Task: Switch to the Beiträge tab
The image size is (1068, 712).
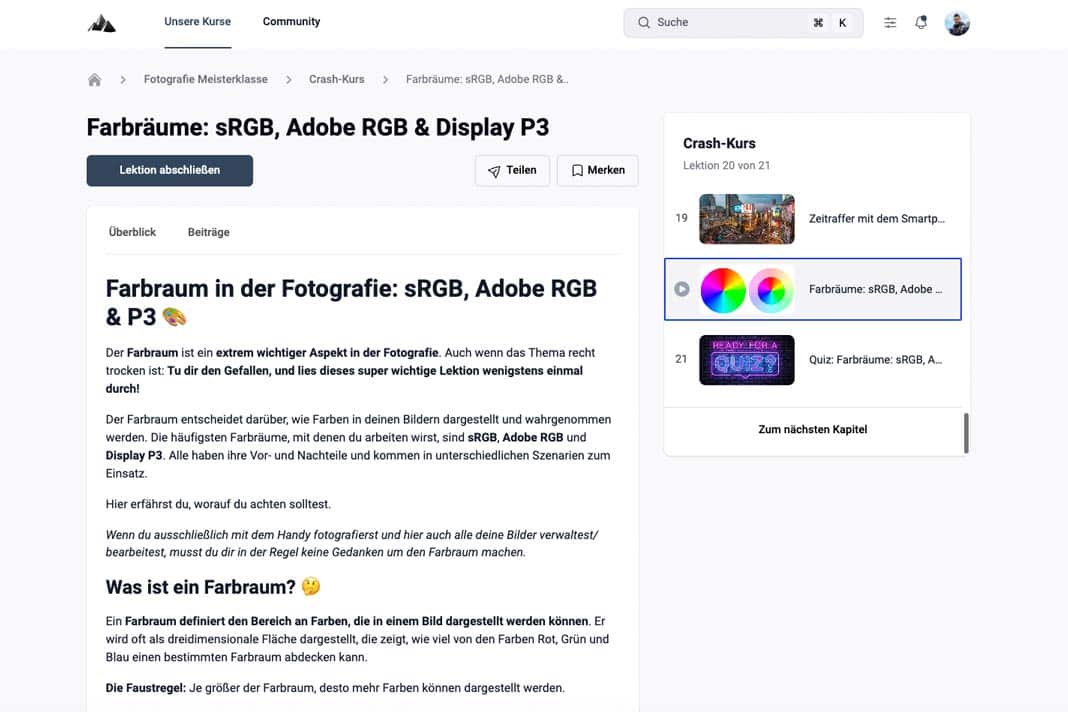Action: tap(208, 231)
